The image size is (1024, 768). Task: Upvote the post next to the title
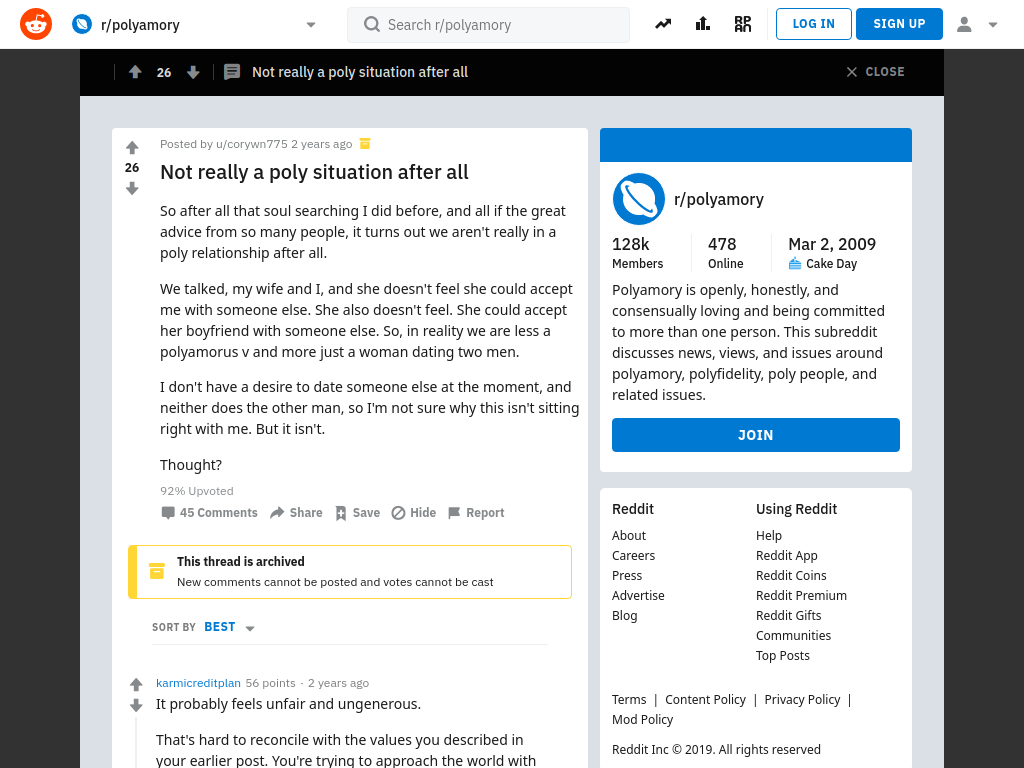(132, 148)
